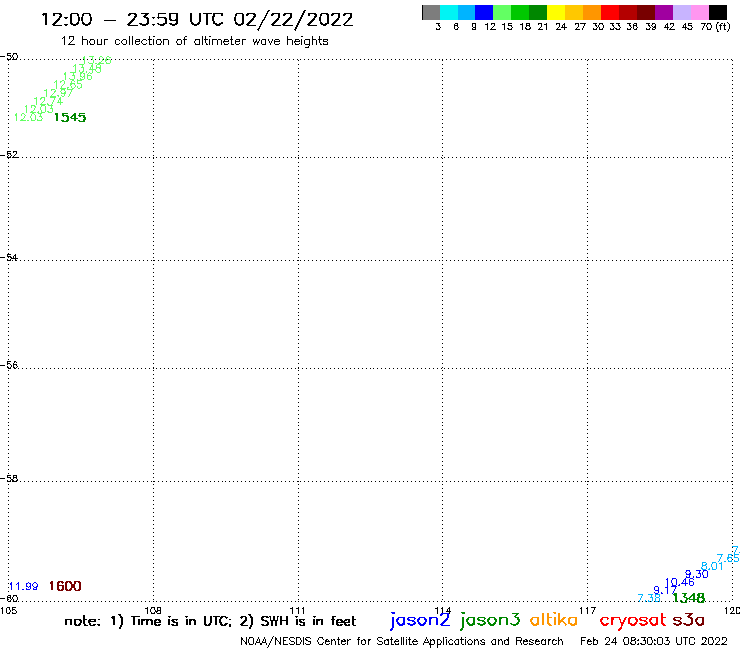Click the '108' longitude axis label

pos(153,610)
